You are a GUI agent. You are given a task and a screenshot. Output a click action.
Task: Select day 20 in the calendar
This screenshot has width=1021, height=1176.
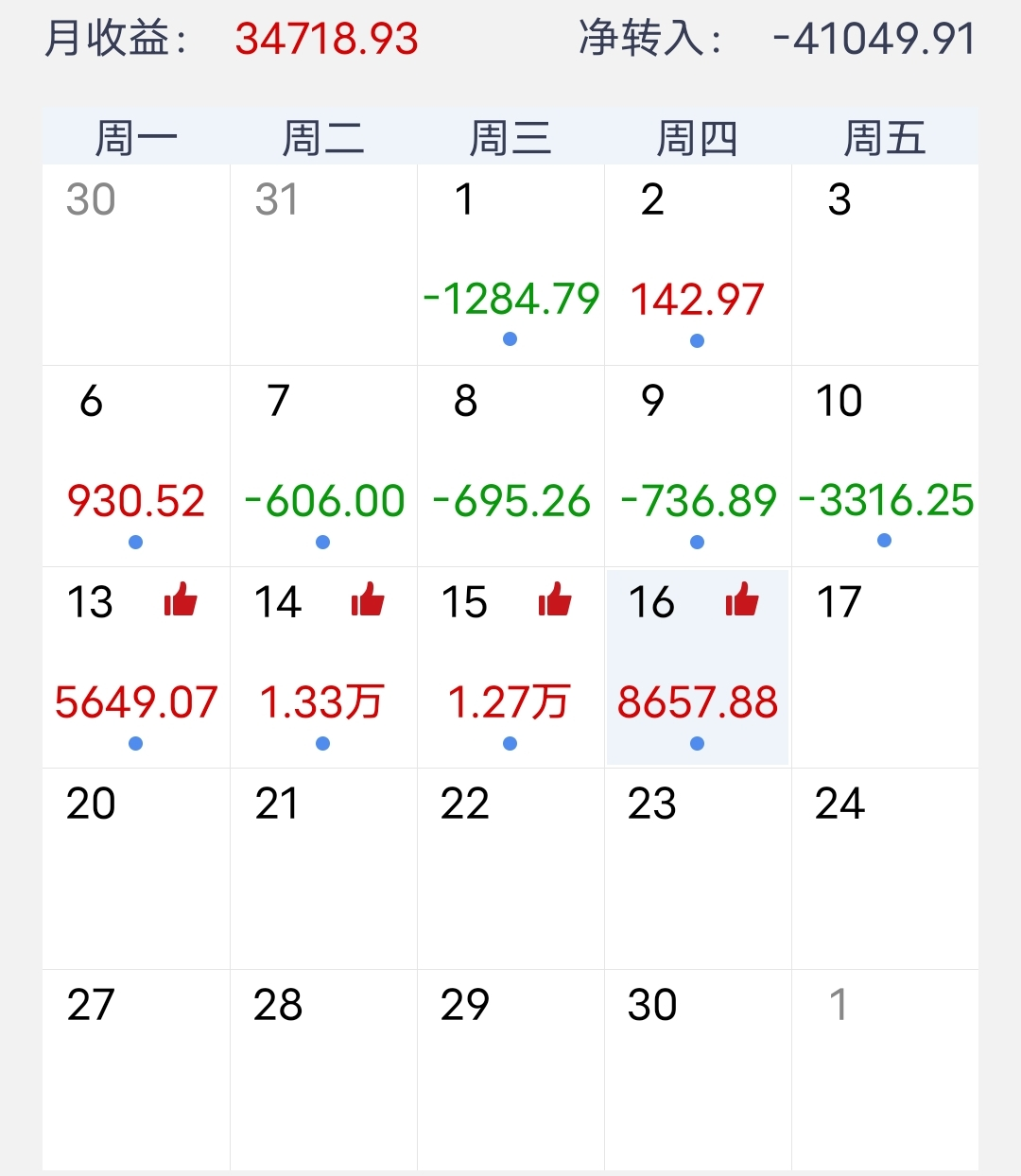[x=136, y=869]
